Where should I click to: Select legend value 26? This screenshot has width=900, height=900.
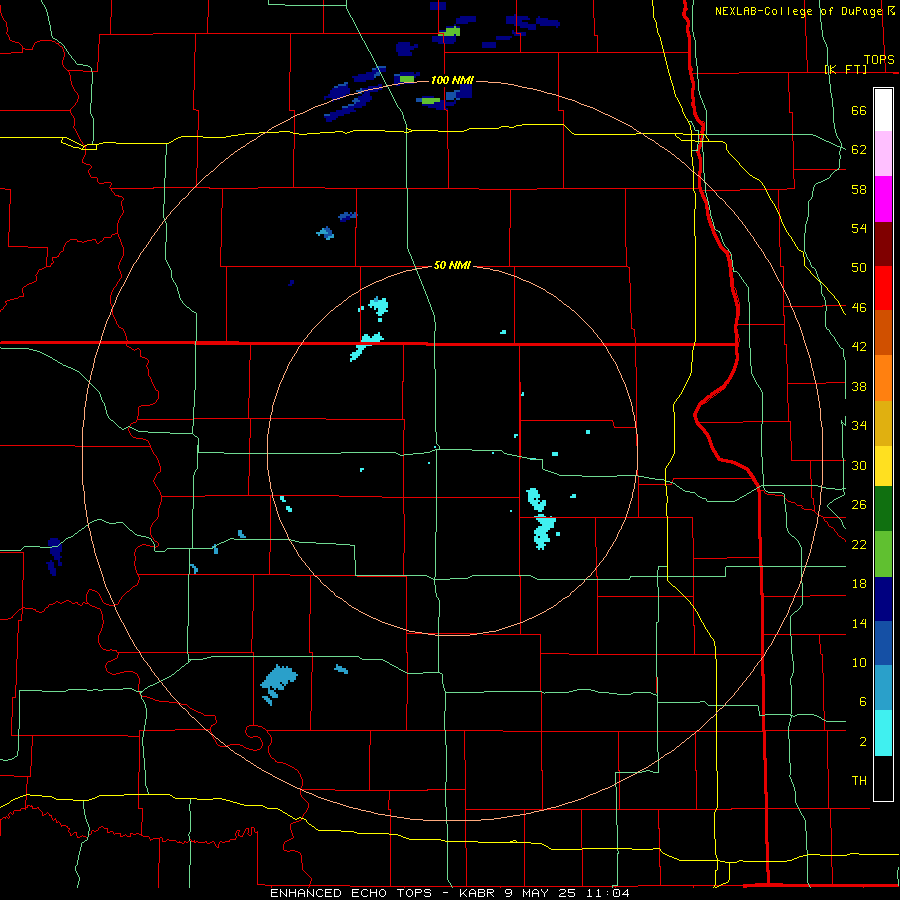(859, 505)
